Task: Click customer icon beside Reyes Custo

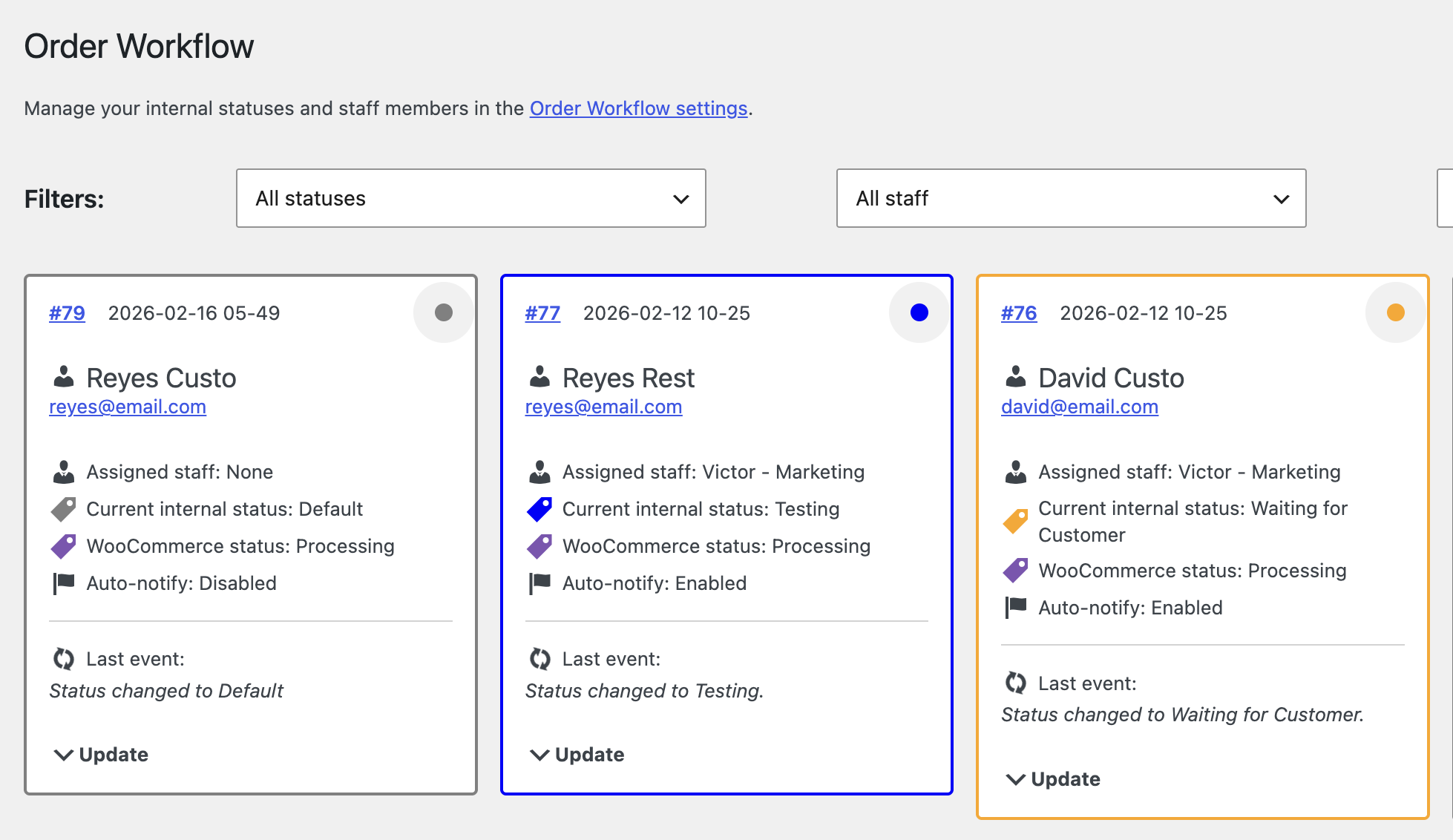Action: tap(64, 377)
